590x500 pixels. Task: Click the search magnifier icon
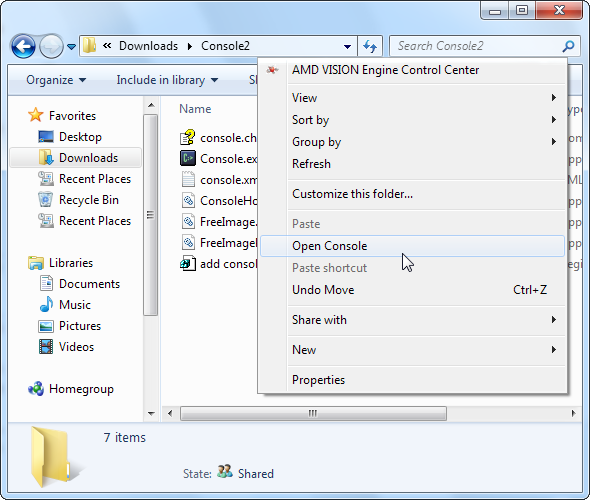click(x=569, y=46)
